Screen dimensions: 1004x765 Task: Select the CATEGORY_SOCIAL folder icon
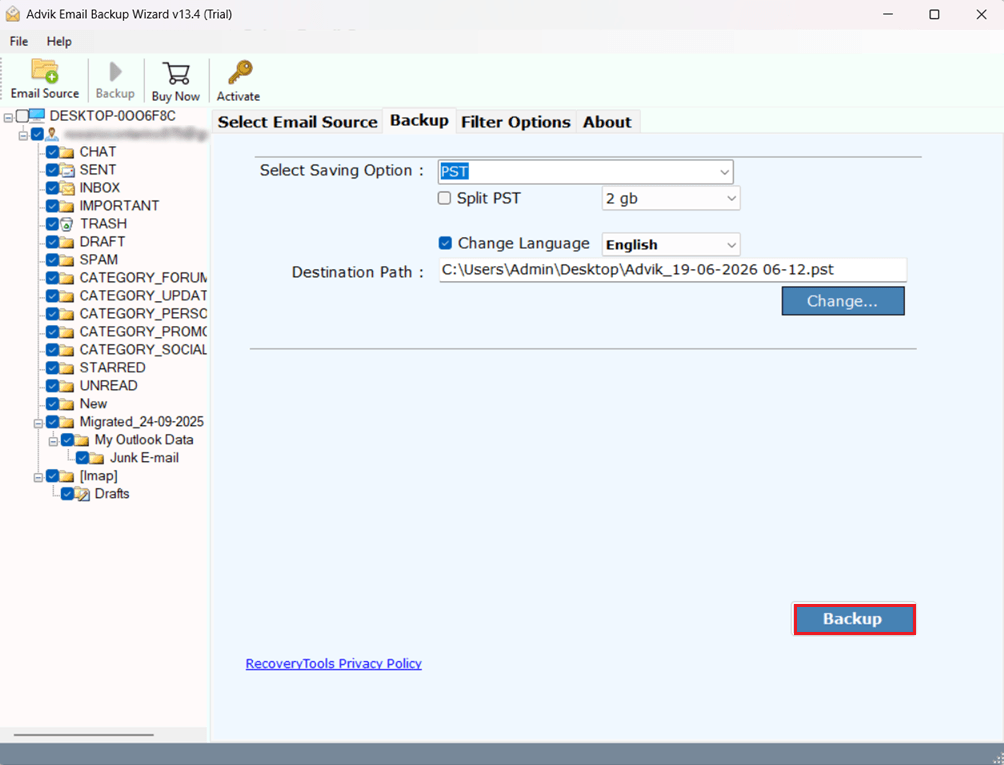point(67,350)
